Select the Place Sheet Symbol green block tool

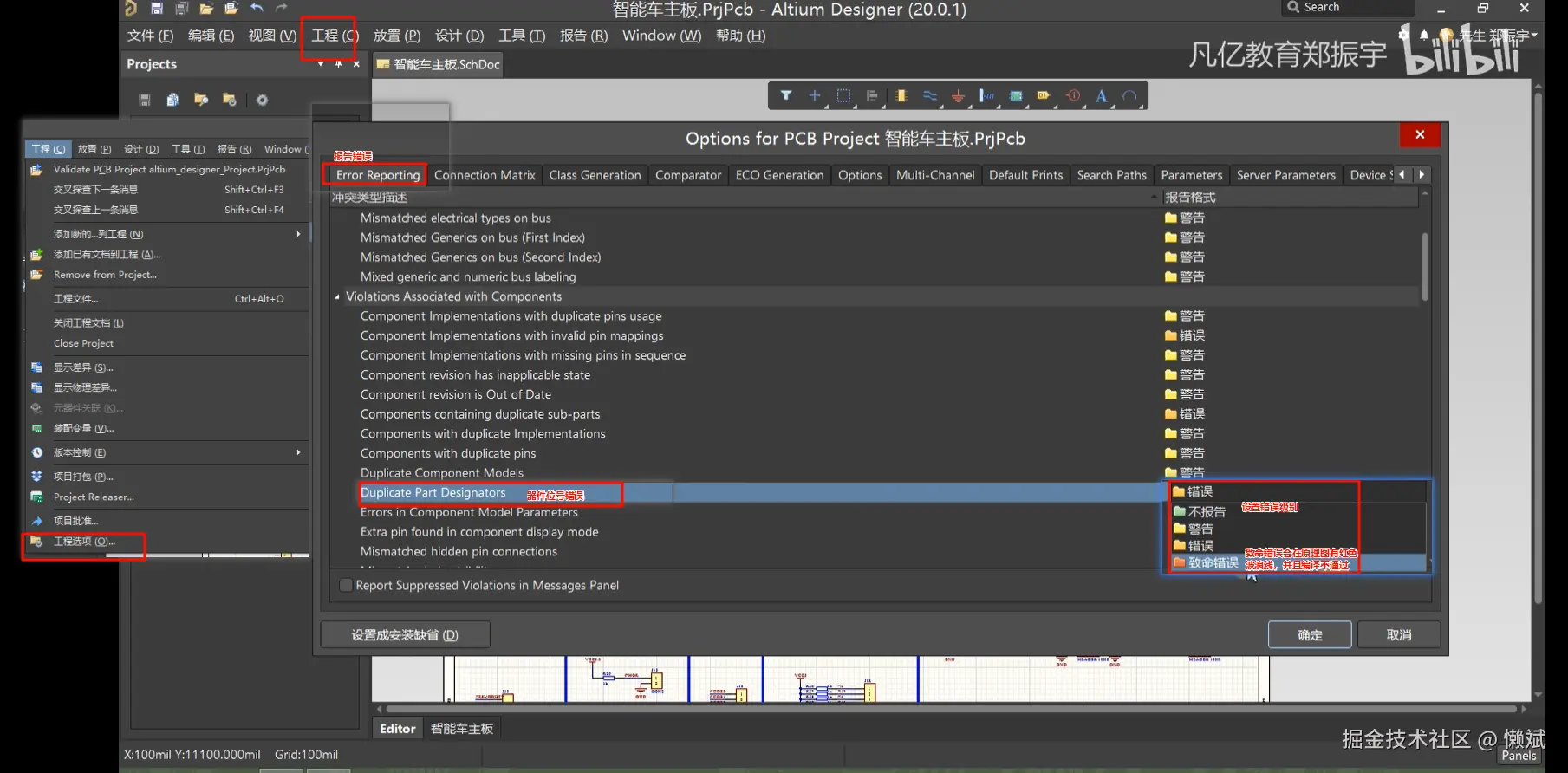1016,95
